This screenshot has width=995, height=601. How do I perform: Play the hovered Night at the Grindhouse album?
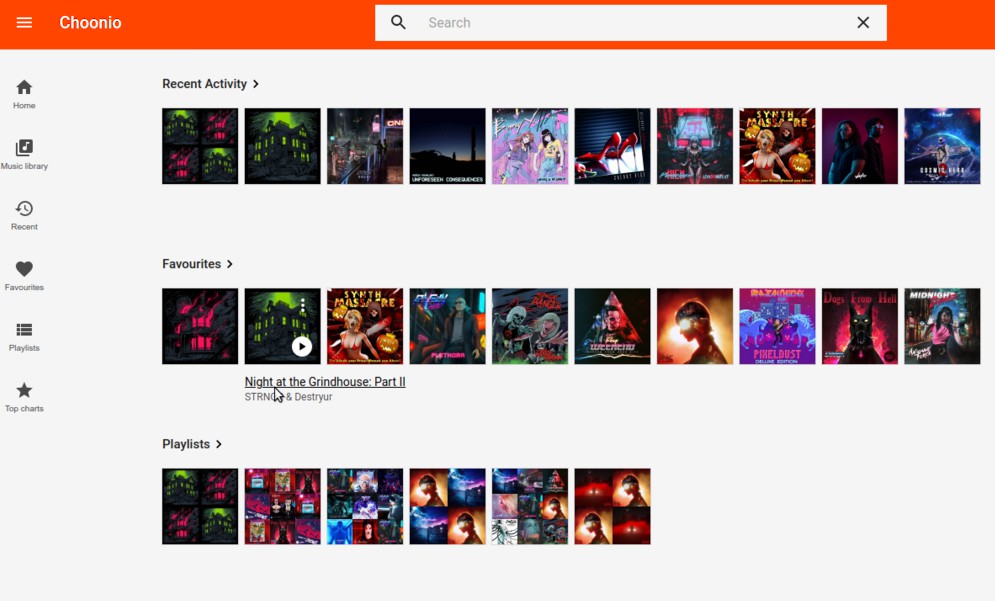302,346
